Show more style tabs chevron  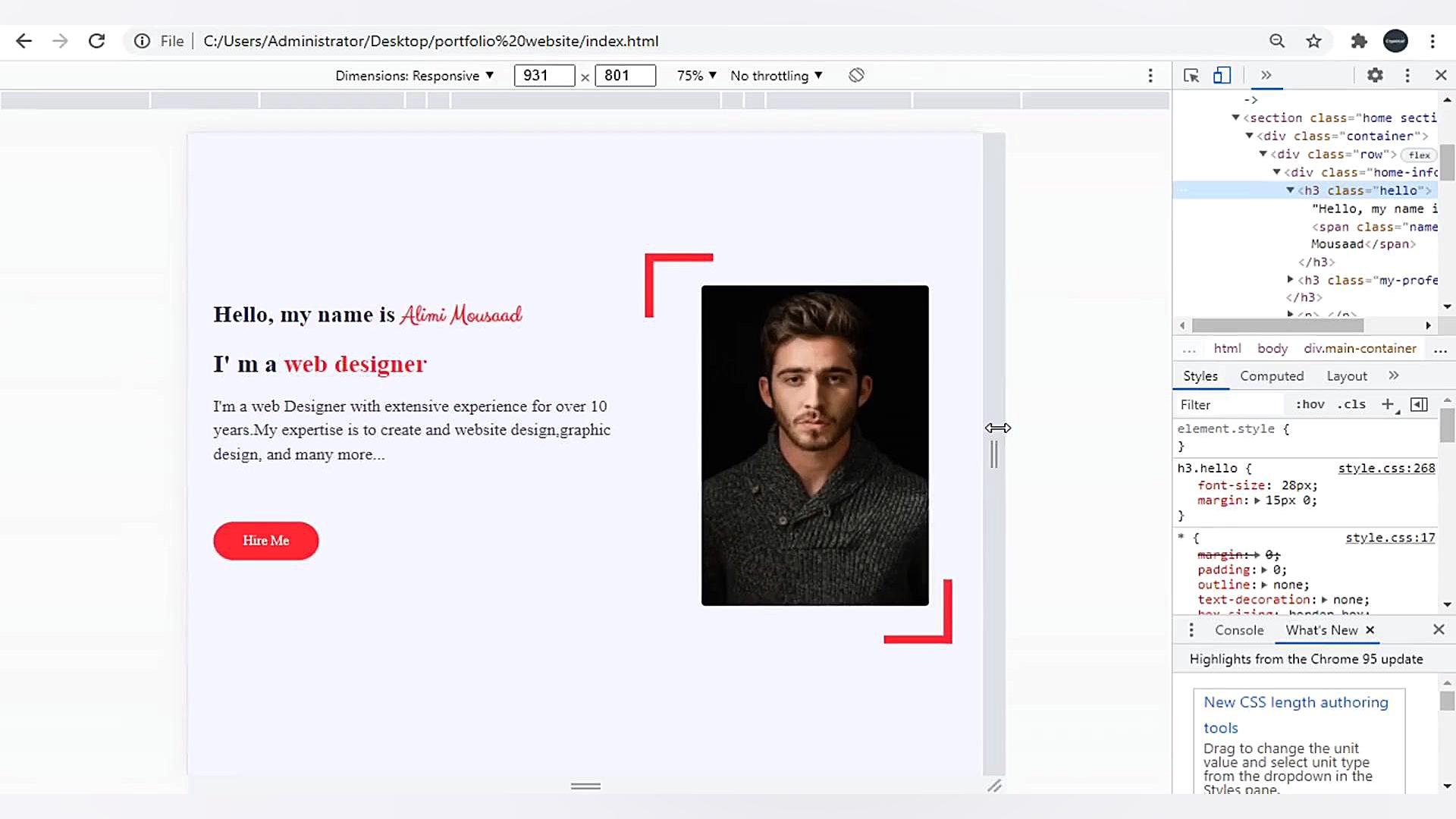click(x=1394, y=375)
